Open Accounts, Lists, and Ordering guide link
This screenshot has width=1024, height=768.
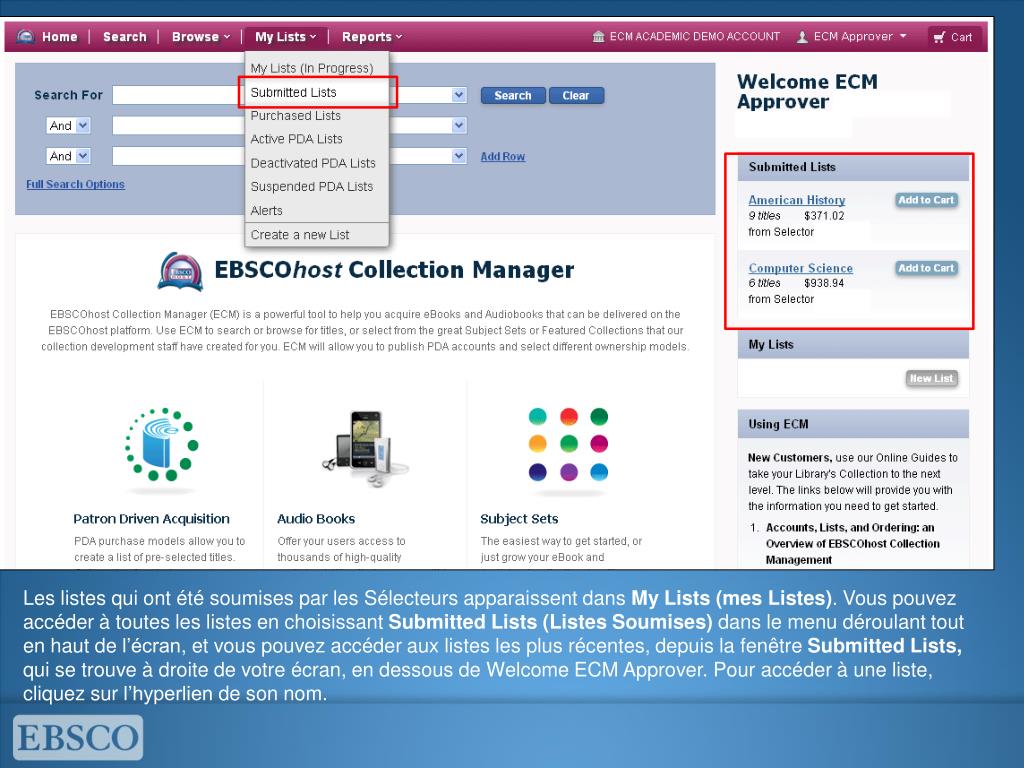point(852,543)
